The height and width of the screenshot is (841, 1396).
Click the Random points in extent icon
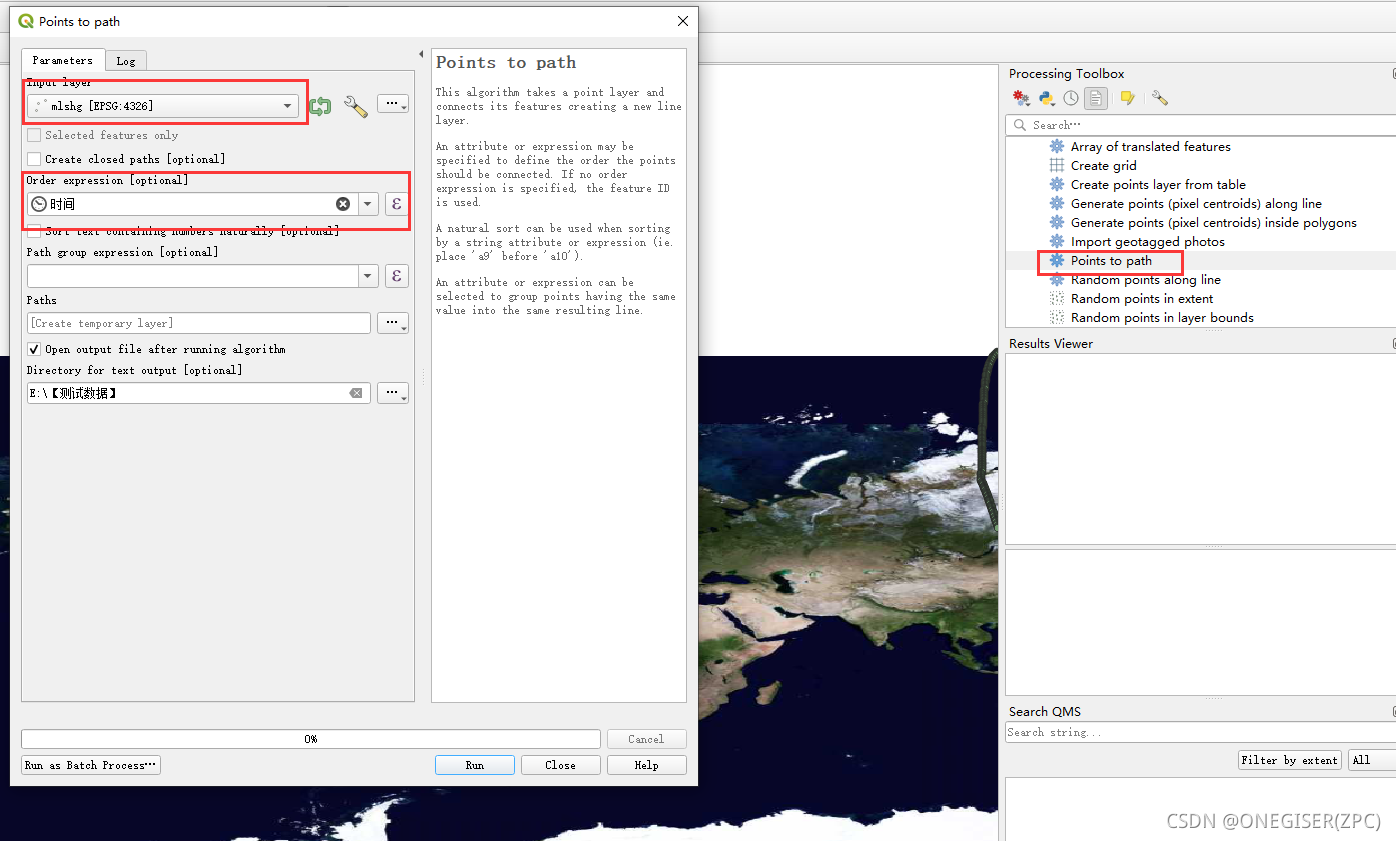click(1057, 299)
